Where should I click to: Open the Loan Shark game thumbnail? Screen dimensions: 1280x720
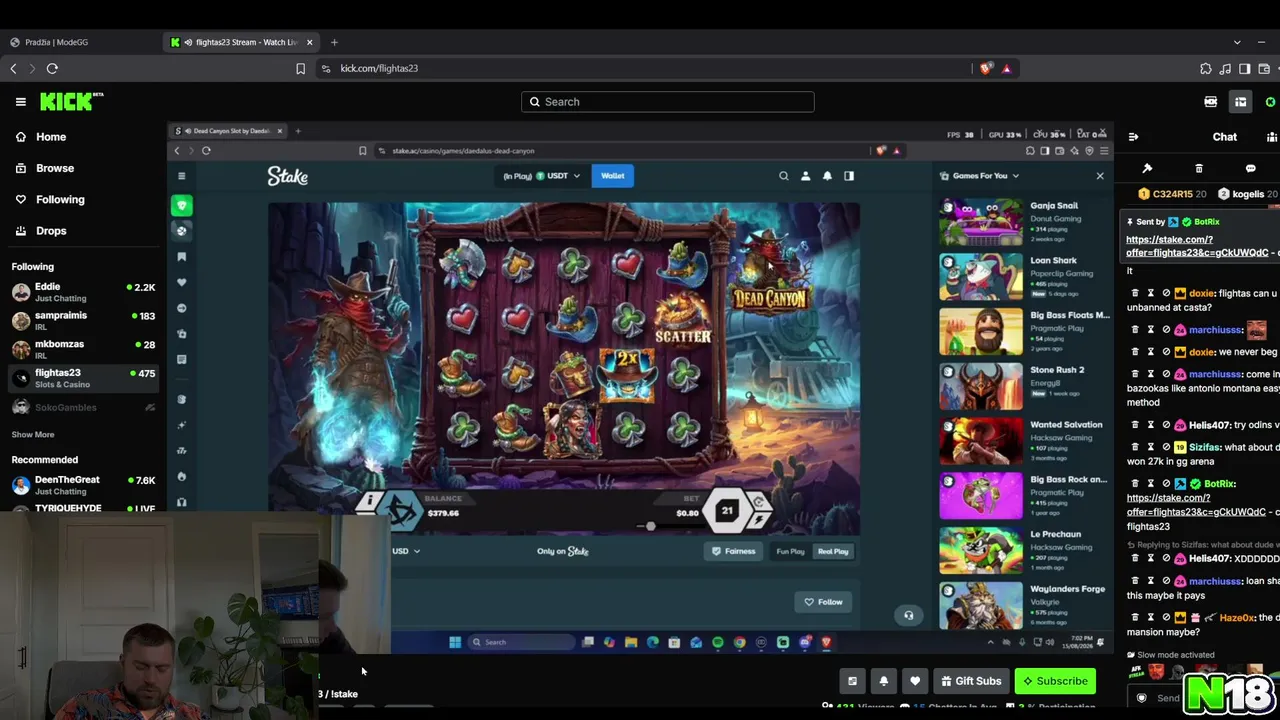pyautogui.click(x=981, y=277)
